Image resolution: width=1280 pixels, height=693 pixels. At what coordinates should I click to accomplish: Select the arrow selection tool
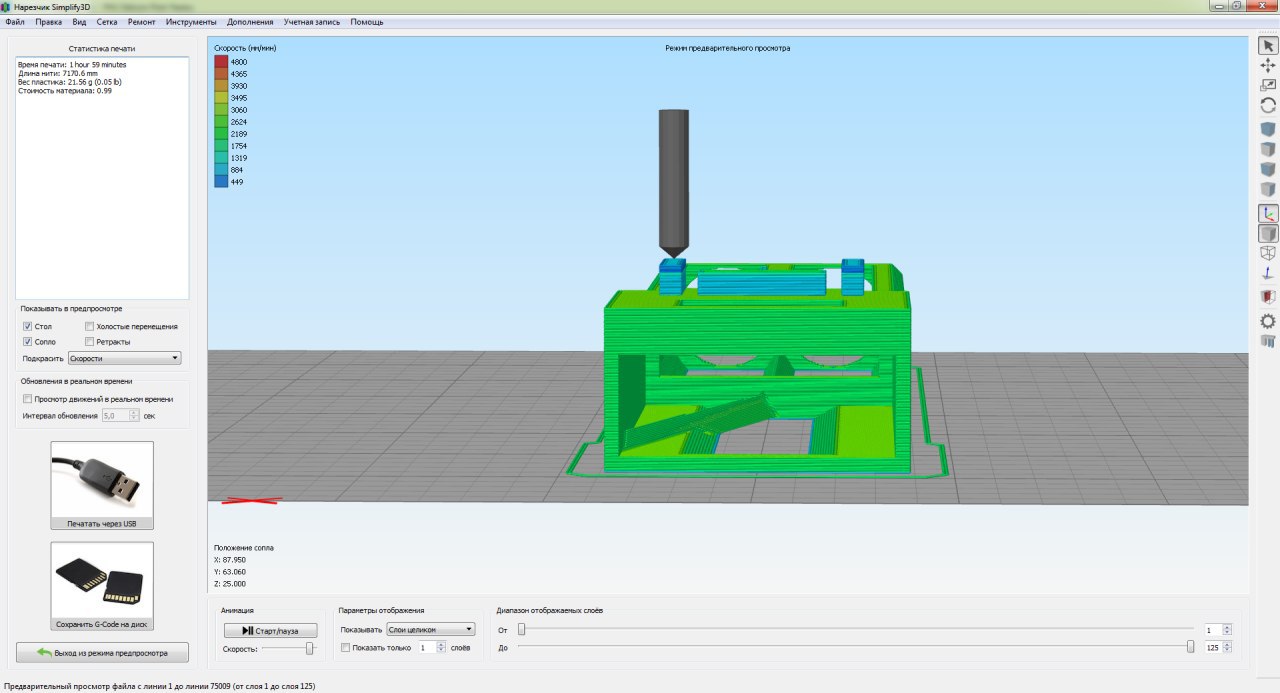coord(1267,46)
